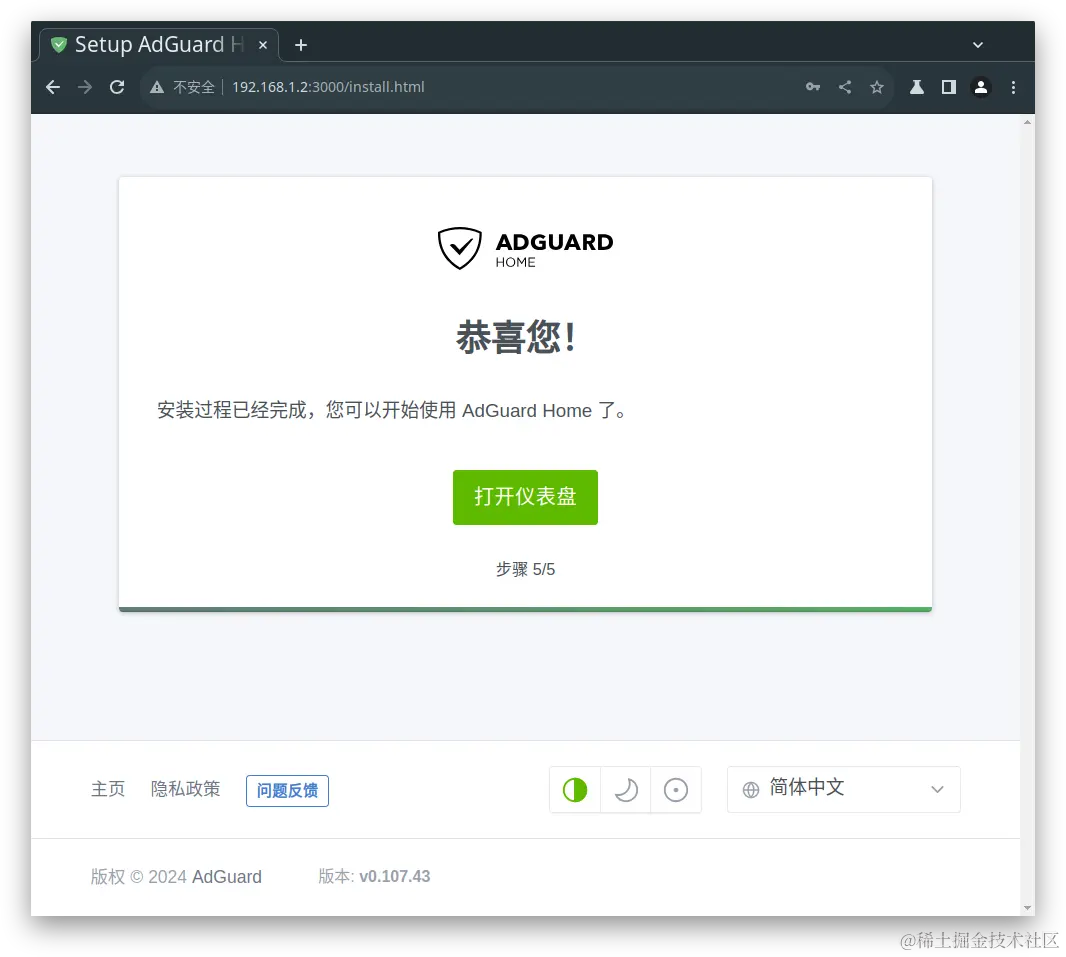Image resolution: width=1066 pixels, height=957 pixels.
Task: Click the 问题反馈 button
Action: pos(287,790)
